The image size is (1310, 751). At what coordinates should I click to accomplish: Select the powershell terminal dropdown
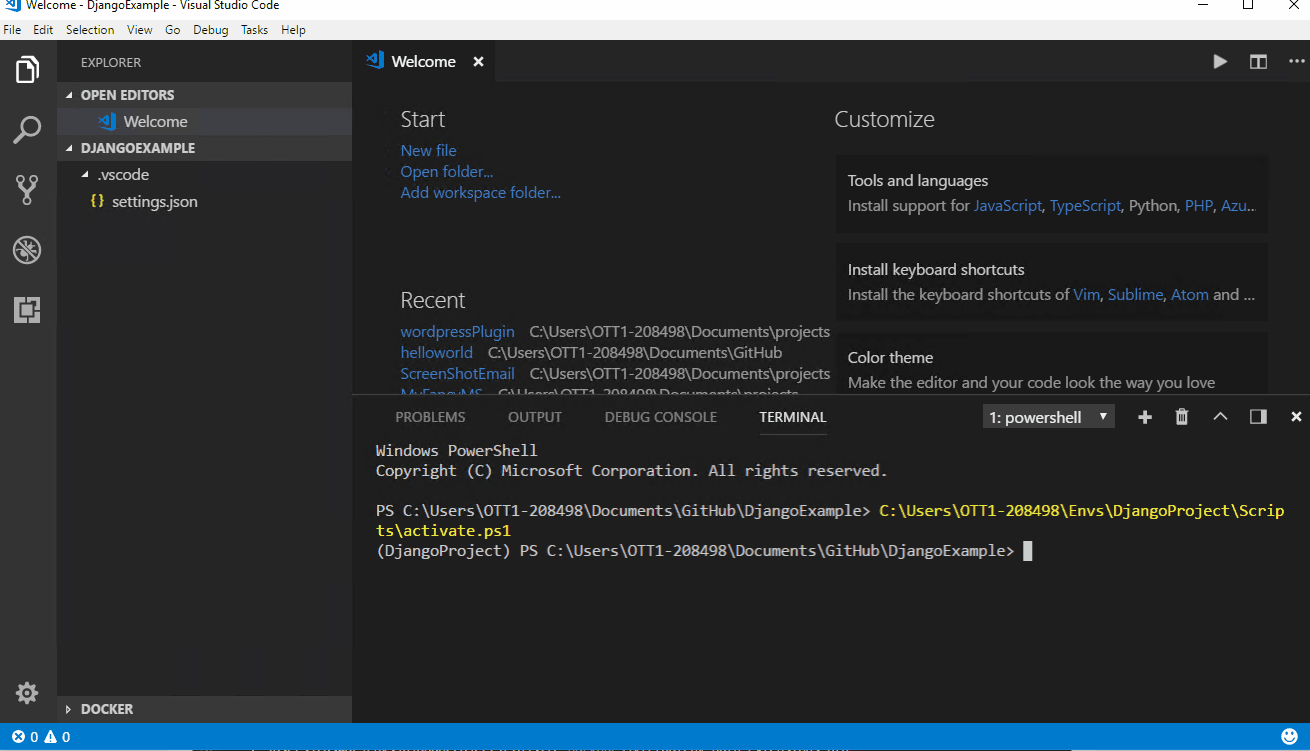pyautogui.click(x=1049, y=417)
